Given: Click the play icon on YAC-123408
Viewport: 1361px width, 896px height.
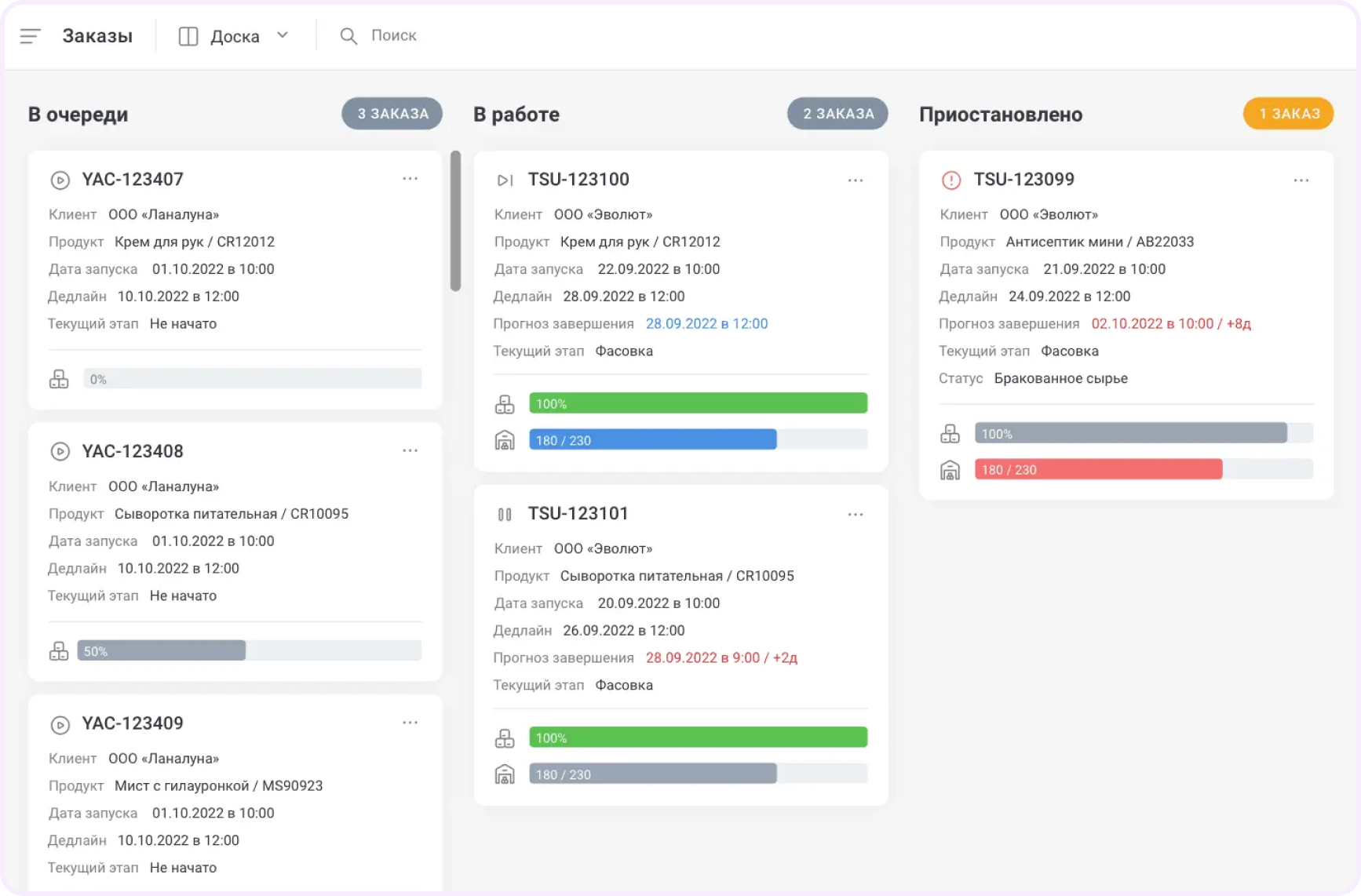Looking at the screenshot, I should 60,451.
